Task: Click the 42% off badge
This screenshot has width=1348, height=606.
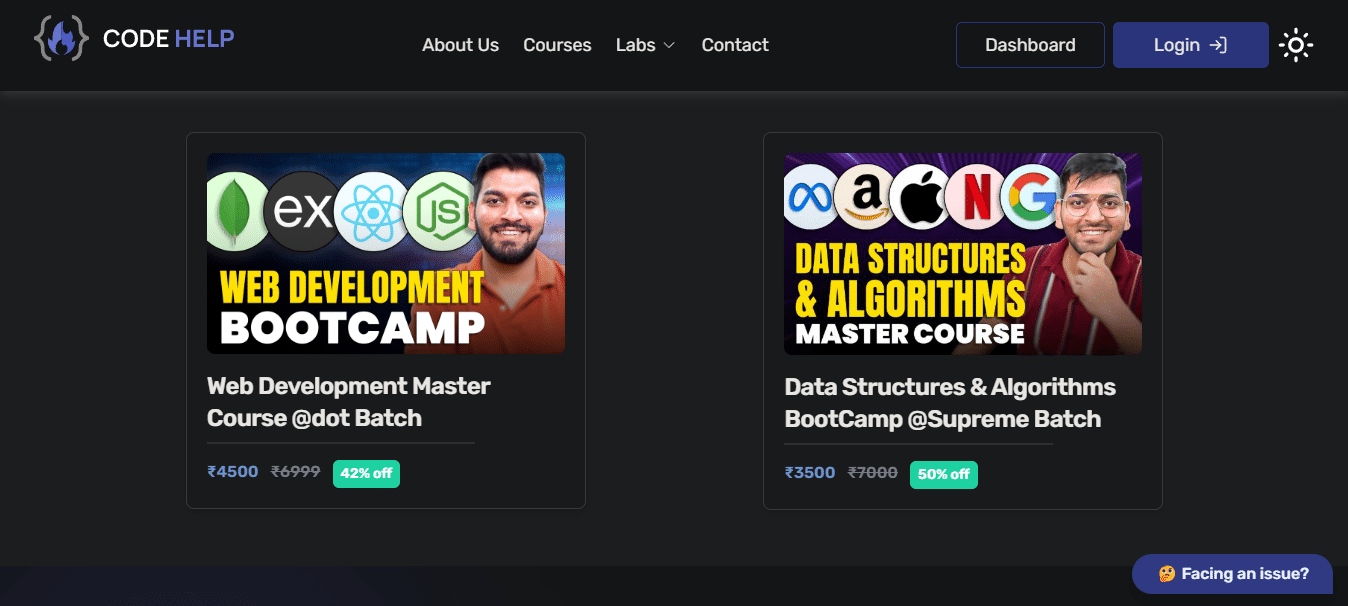Action: [366, 473]
